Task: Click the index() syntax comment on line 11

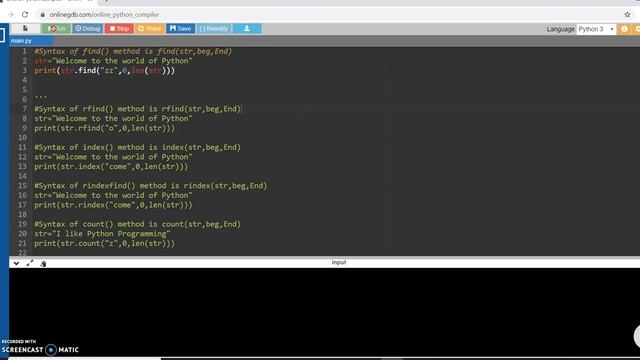Action: point(138,147)
